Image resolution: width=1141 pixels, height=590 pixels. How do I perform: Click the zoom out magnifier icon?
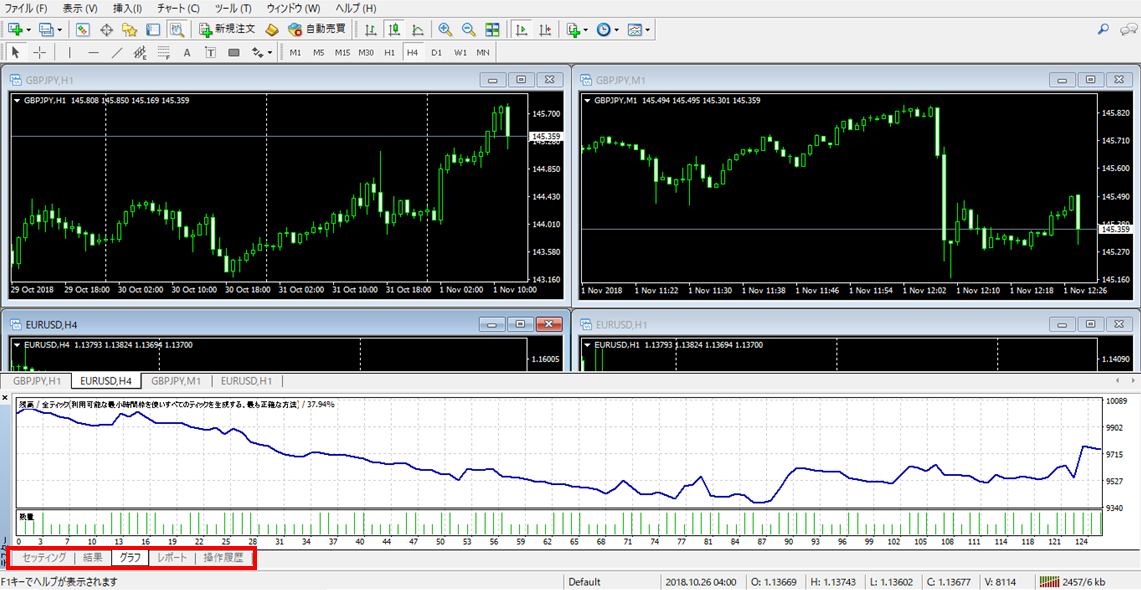point(468,30)
